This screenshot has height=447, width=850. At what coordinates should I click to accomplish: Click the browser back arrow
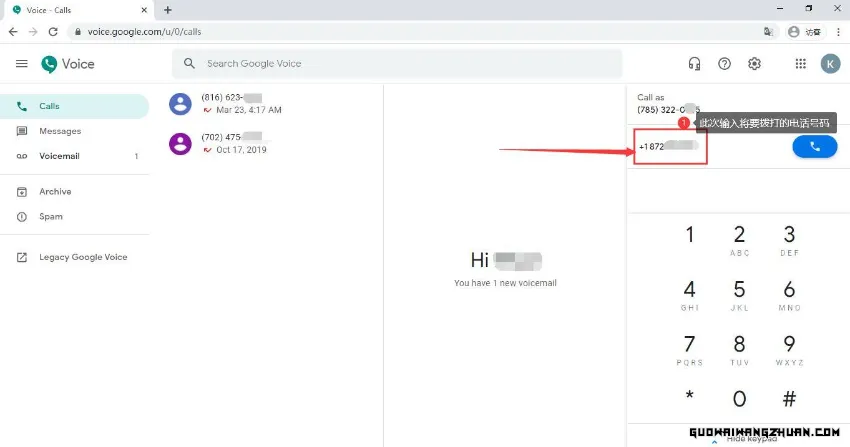pyautogui.click(x=13, y=32)
